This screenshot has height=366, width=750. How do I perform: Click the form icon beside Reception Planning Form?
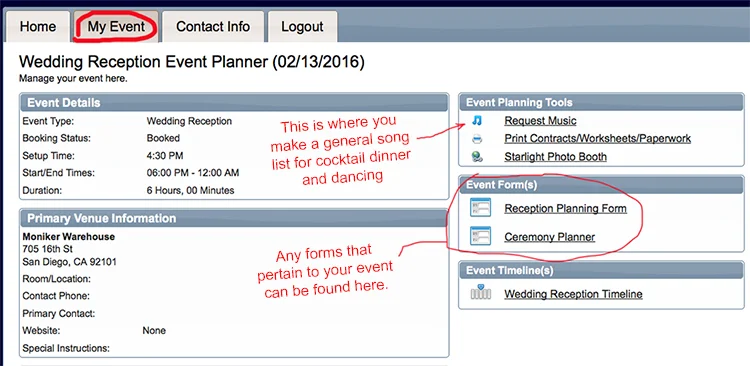480,208
